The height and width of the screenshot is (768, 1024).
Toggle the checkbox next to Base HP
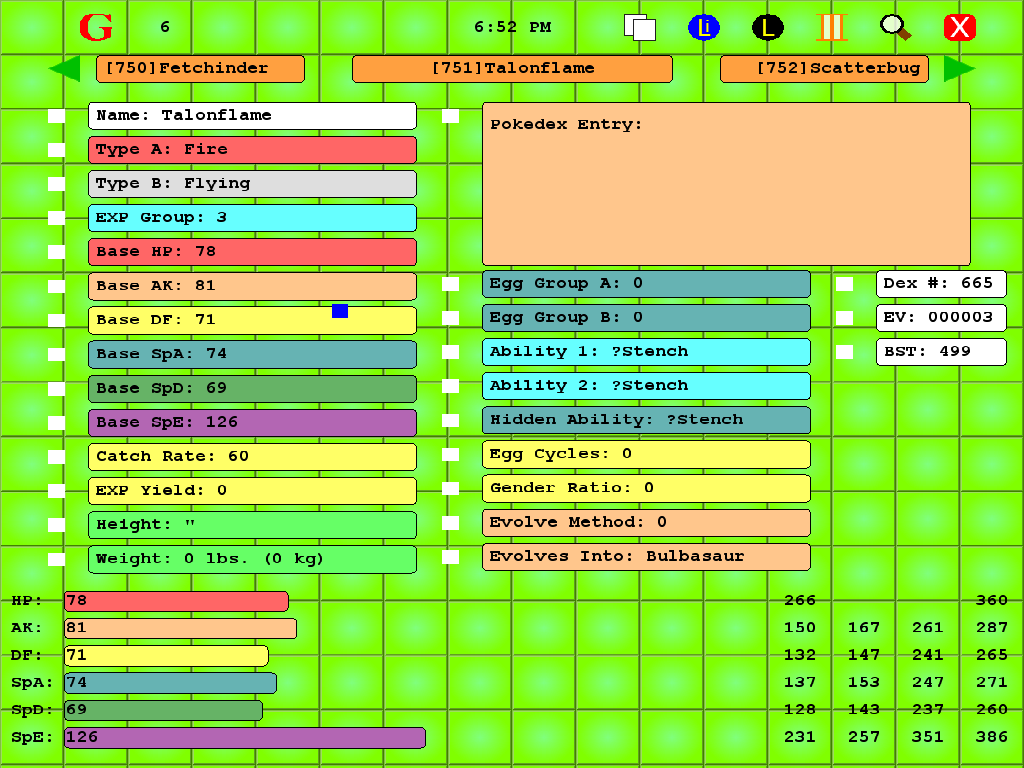[56, 252]
